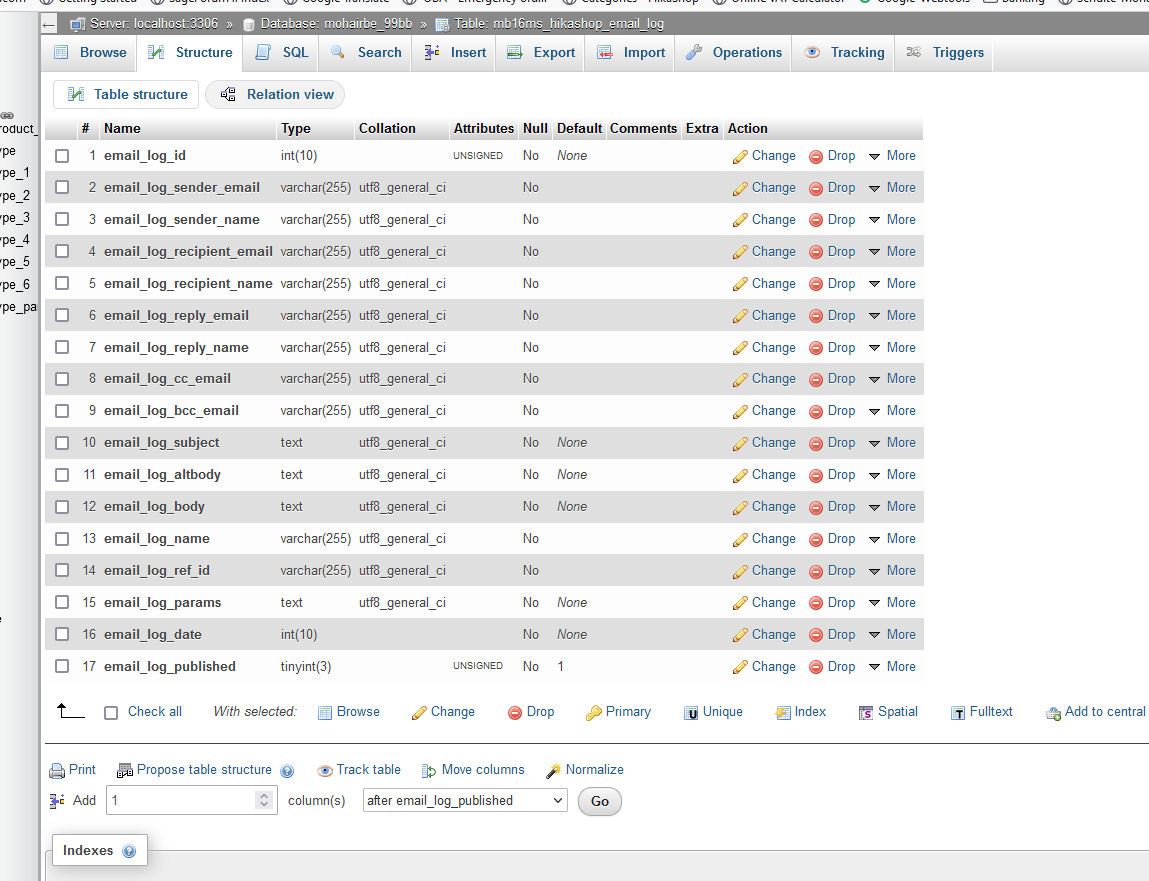Click the Move columns icon
The height and width of the screenshot is (881, 1149).
pos(429,770)
